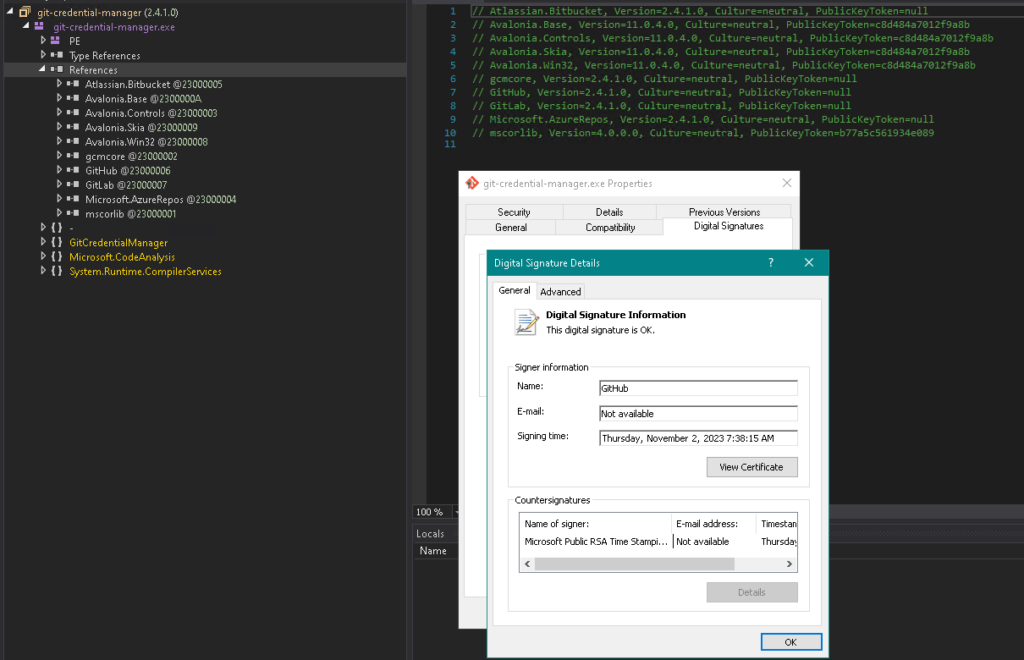Select the GitLab @23000007 reference
This screenshot has width=1024, height=660.
coord(126,185)
